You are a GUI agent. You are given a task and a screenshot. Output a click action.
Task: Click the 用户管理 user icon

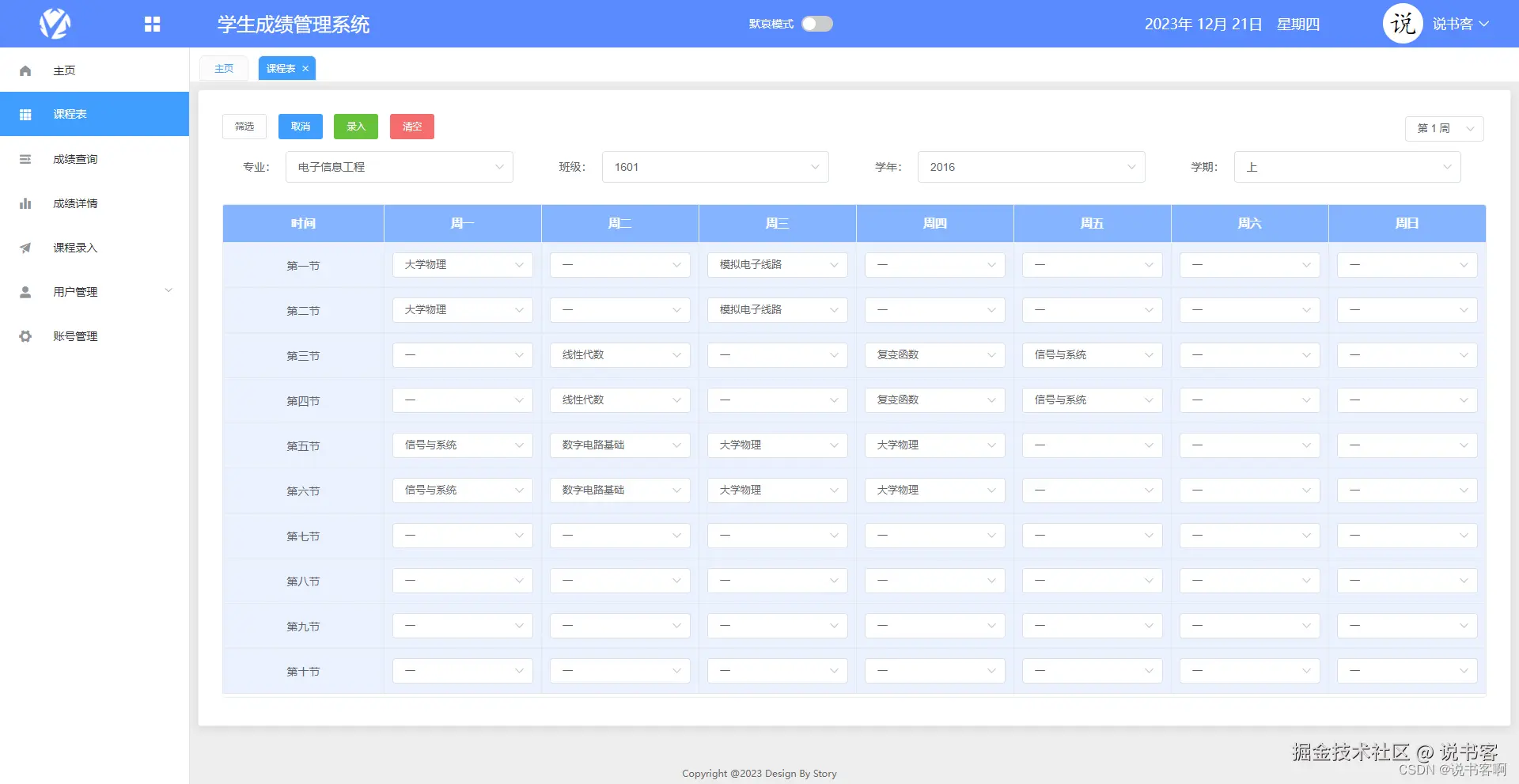pyautogui.click(x=25, y=291)
